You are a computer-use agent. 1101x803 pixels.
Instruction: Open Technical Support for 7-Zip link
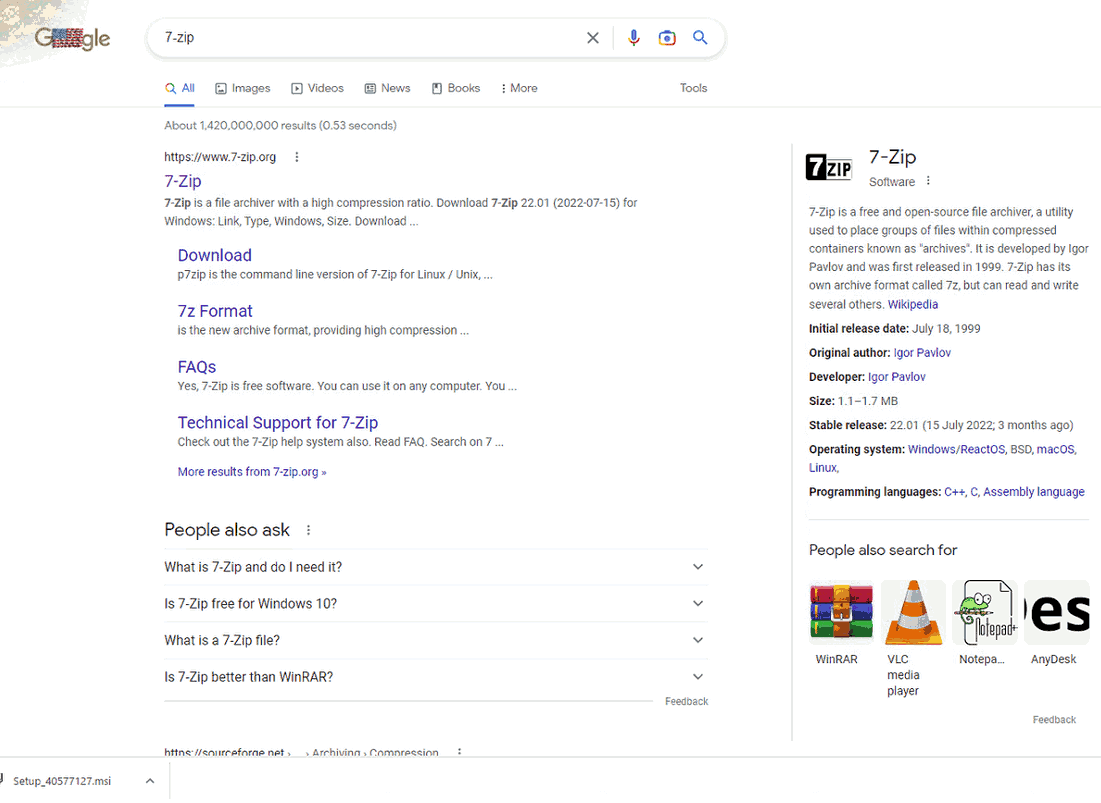[277, 423]
